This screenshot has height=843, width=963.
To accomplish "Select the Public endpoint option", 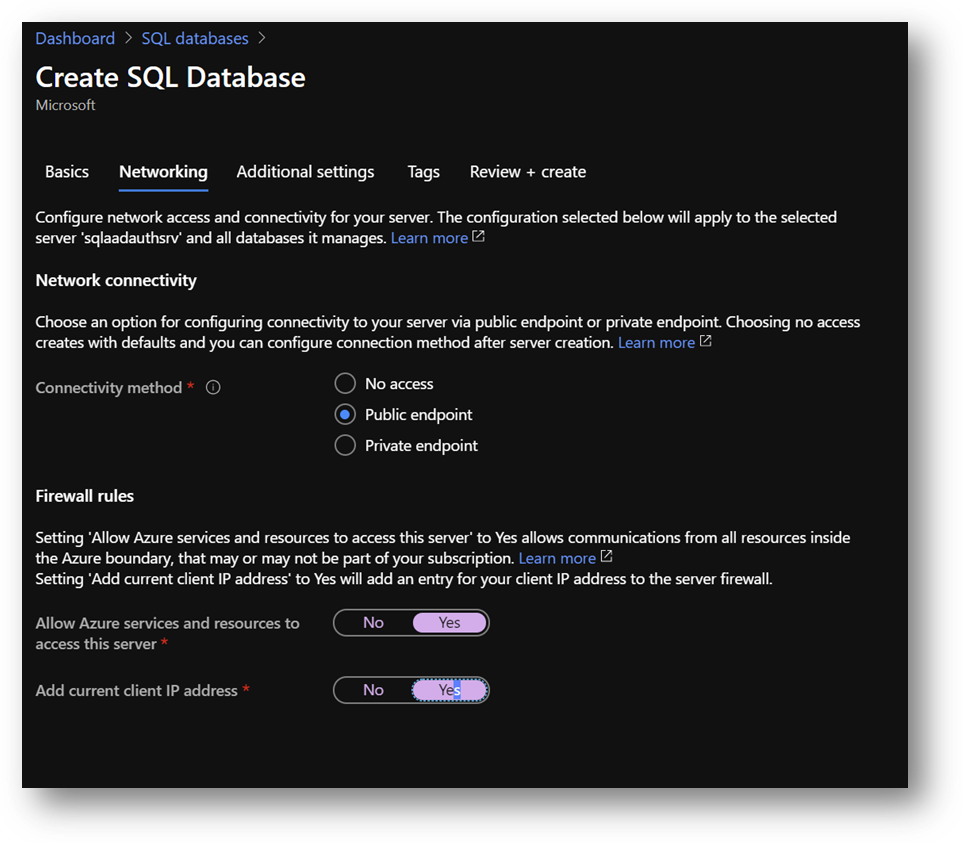I will [x=345, y=414].
